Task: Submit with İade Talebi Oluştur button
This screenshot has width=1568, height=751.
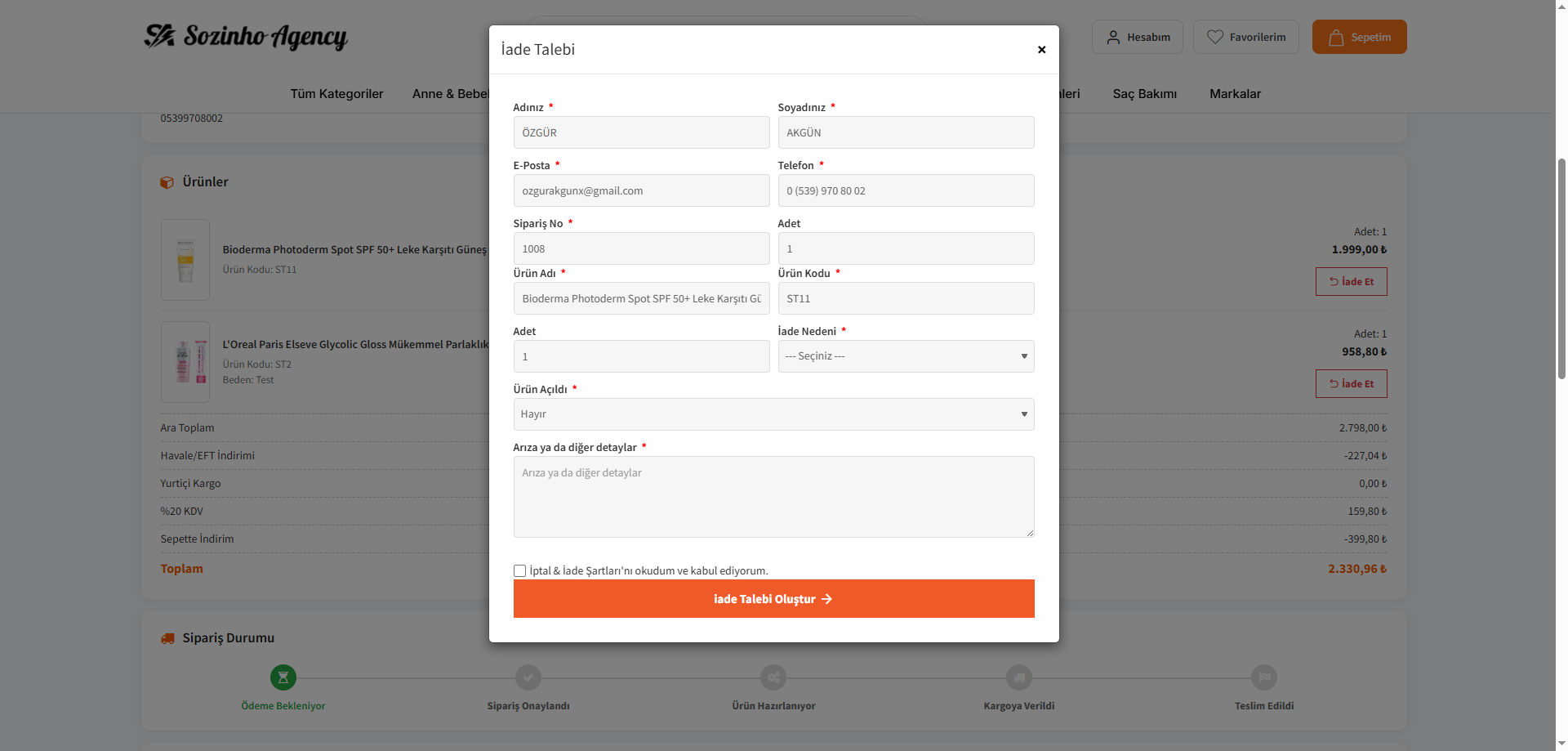Action: (x=773, y=599)
